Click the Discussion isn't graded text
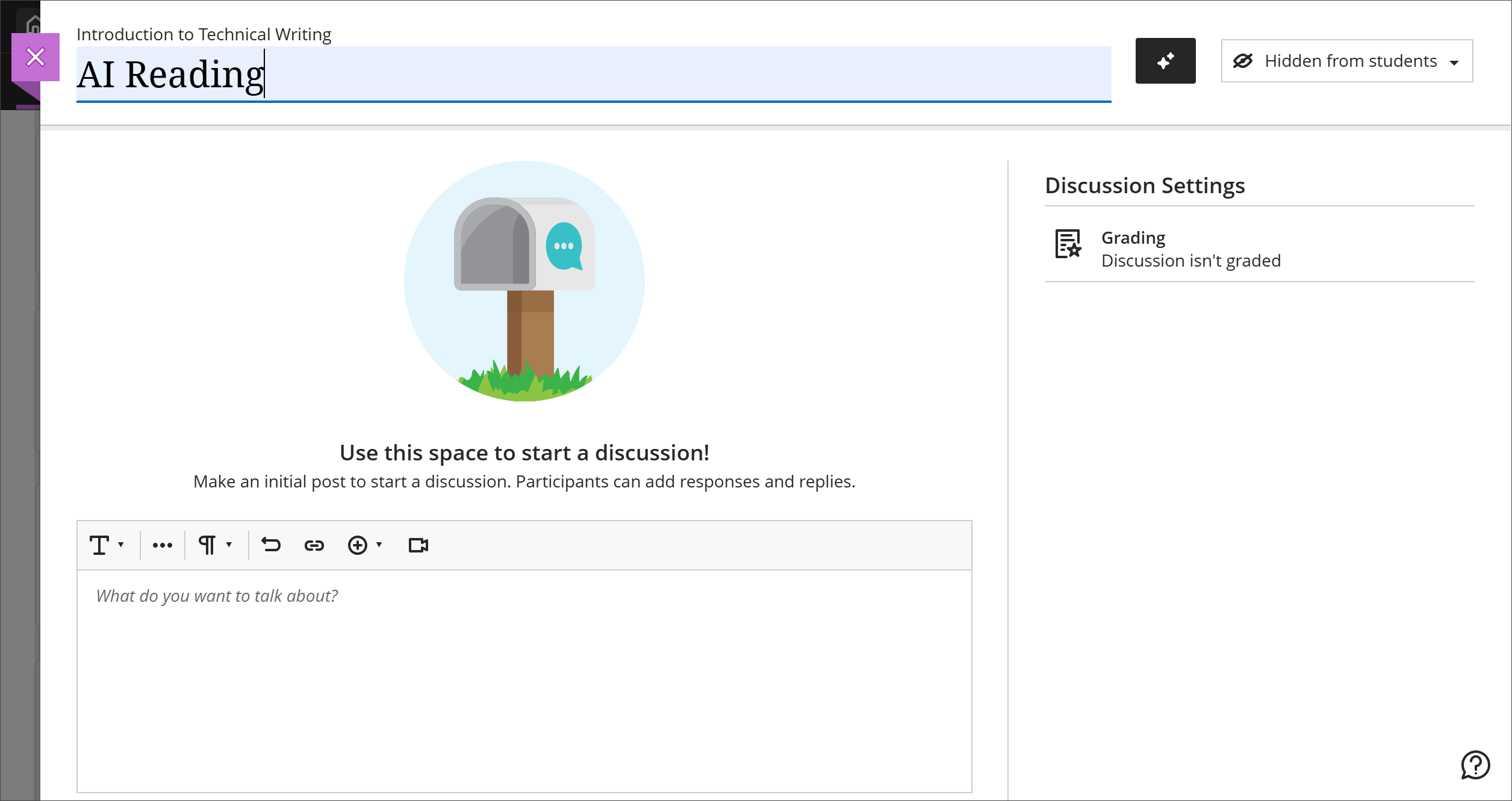The height and width of the screenshot is (801, 1512). (1190, 260)
